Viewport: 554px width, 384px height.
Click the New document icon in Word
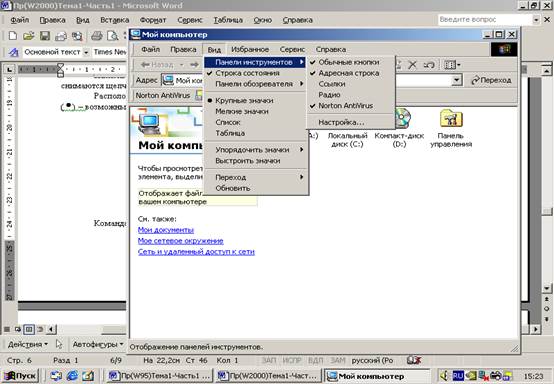[x=13, y=36]
